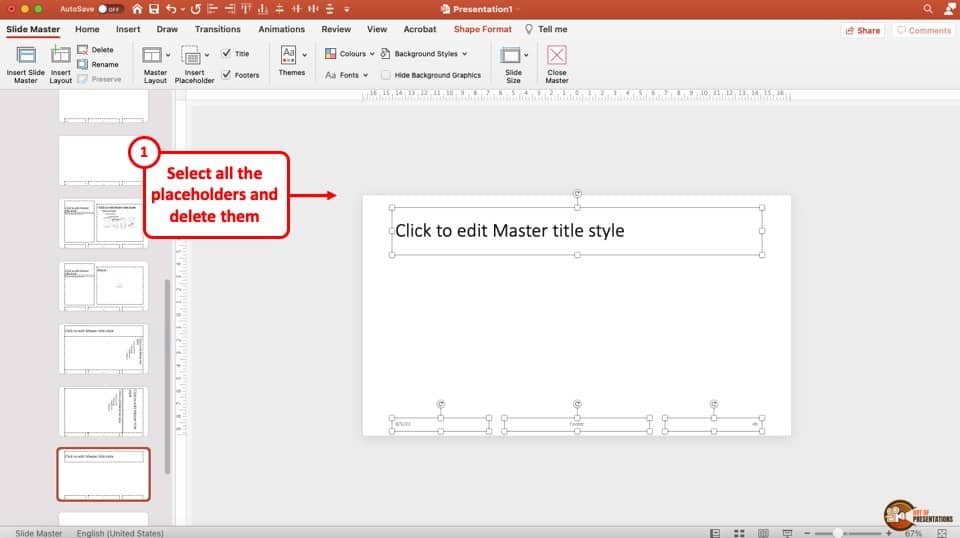Align selected objects to bottom

coord(263,9)
